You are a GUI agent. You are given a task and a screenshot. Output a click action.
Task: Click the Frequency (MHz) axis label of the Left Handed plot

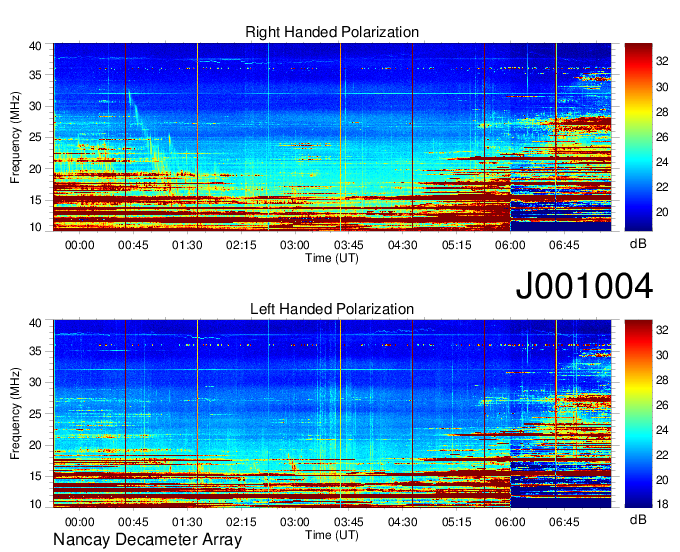pyautogui.click(x=15, y=414)
